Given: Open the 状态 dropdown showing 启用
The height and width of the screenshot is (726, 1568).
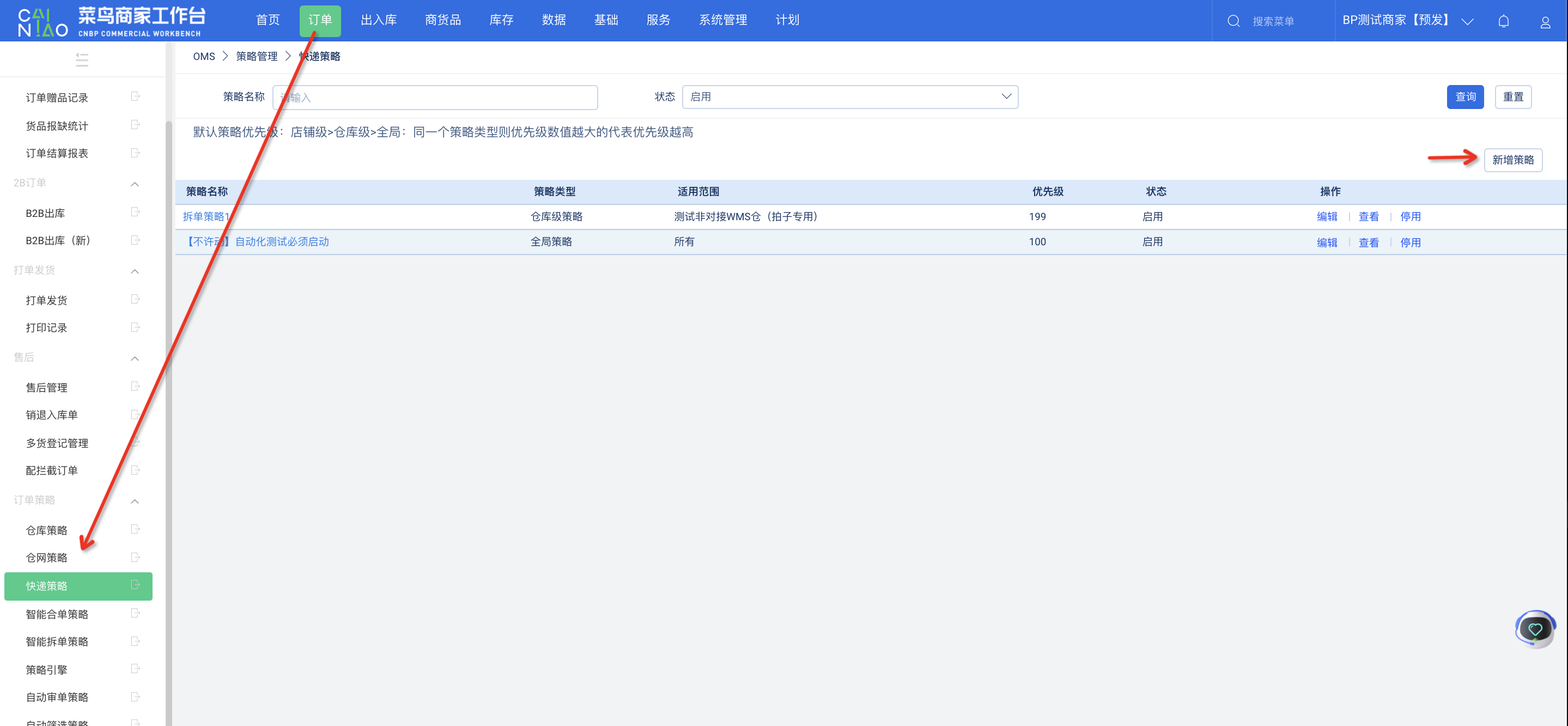Looking at the screenshot, I should click(849, 97).
